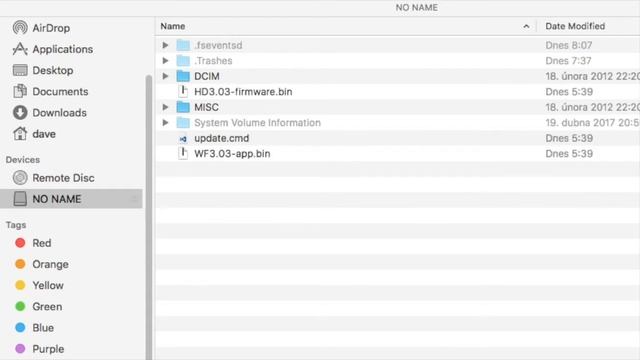Select Remote Disc under Devices
The width and height of the screenshot is (640, 360).
(63, 178)
